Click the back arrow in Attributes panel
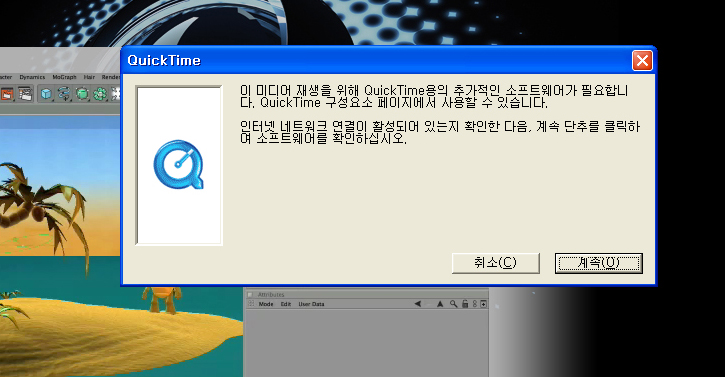This screenshot has width=725, height=377. [x=418, y=304]
